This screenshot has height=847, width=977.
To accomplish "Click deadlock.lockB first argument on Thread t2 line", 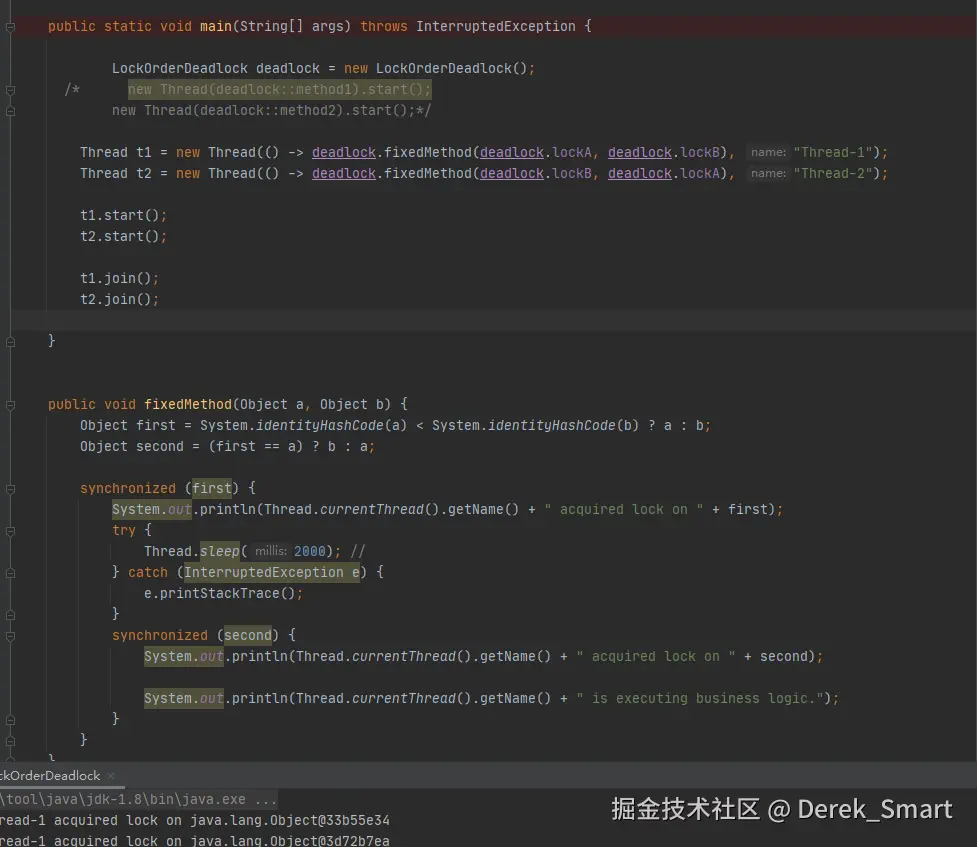I will [x=535, y=173].
